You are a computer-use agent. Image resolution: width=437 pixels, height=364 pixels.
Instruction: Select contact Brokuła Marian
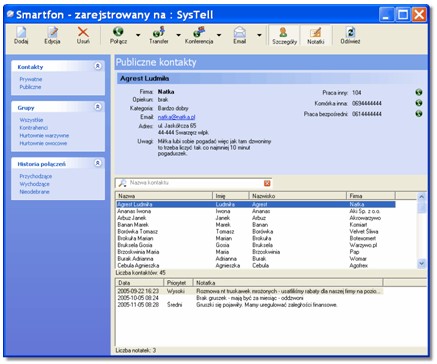[x=256, y=238]
